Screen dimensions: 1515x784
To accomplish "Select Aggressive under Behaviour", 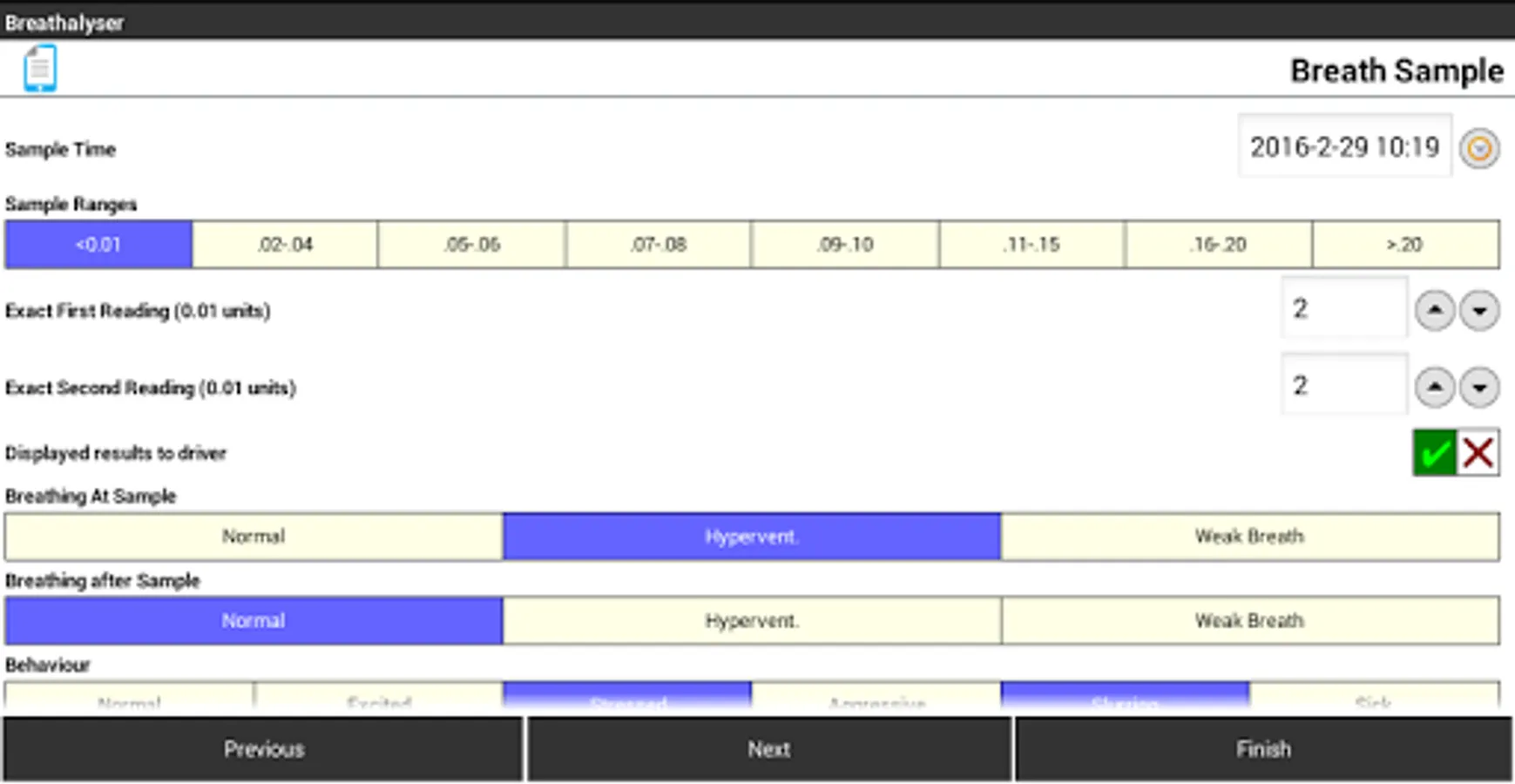I will [877, 701].
